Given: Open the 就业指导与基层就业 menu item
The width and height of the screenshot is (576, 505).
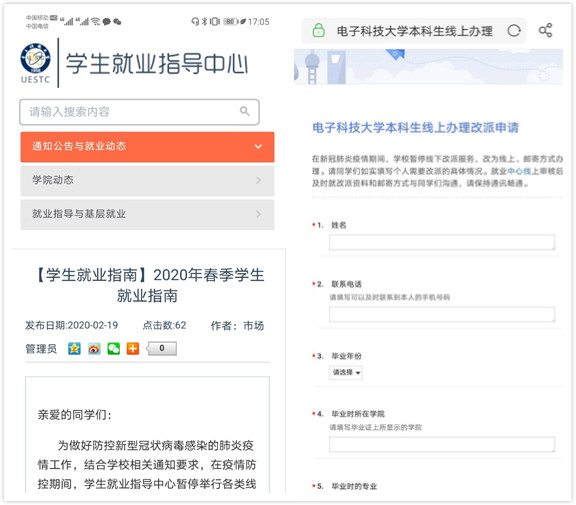Looking at the screenshot, I should pos(147,214).
